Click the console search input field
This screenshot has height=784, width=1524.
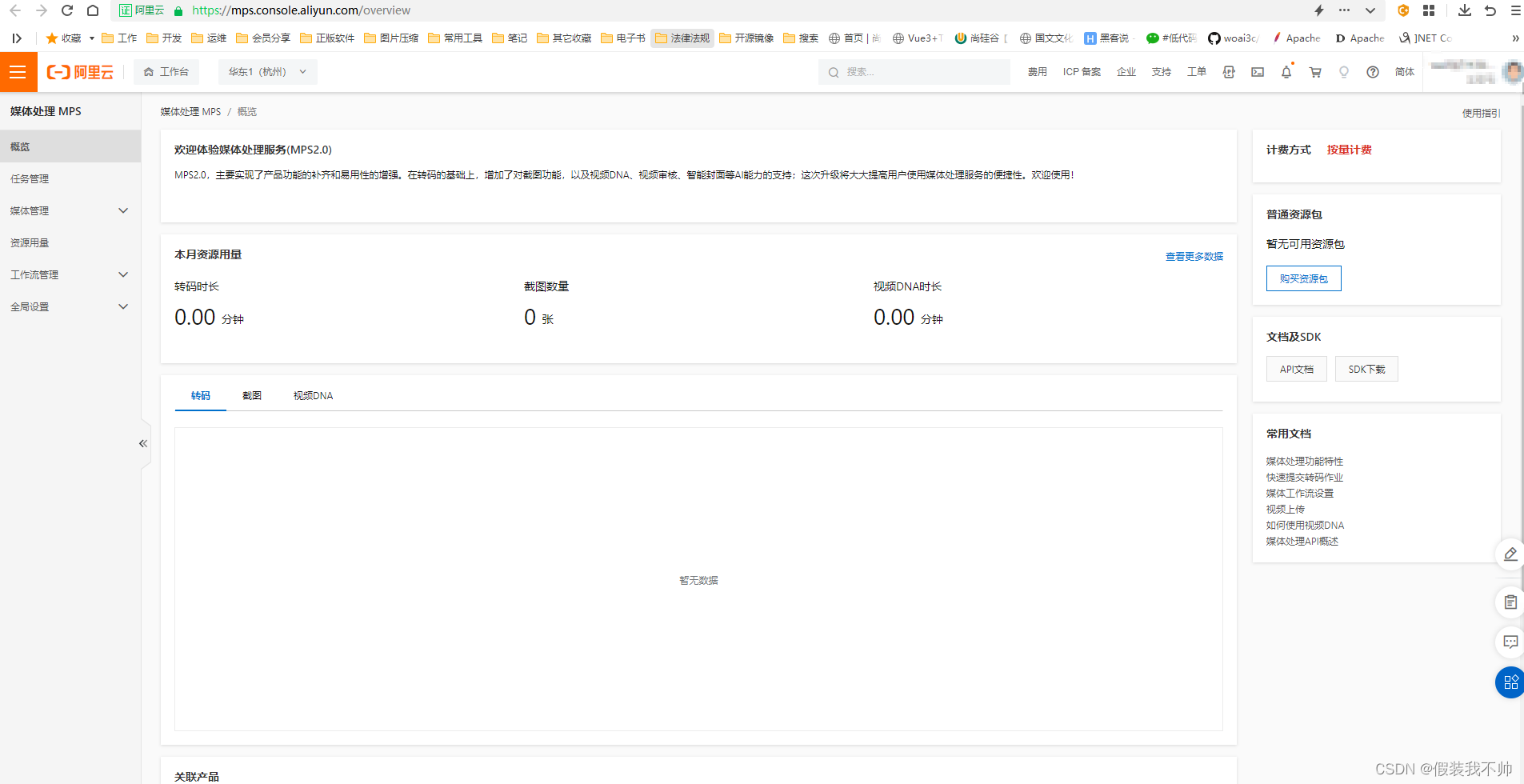(x=914, y=72)
